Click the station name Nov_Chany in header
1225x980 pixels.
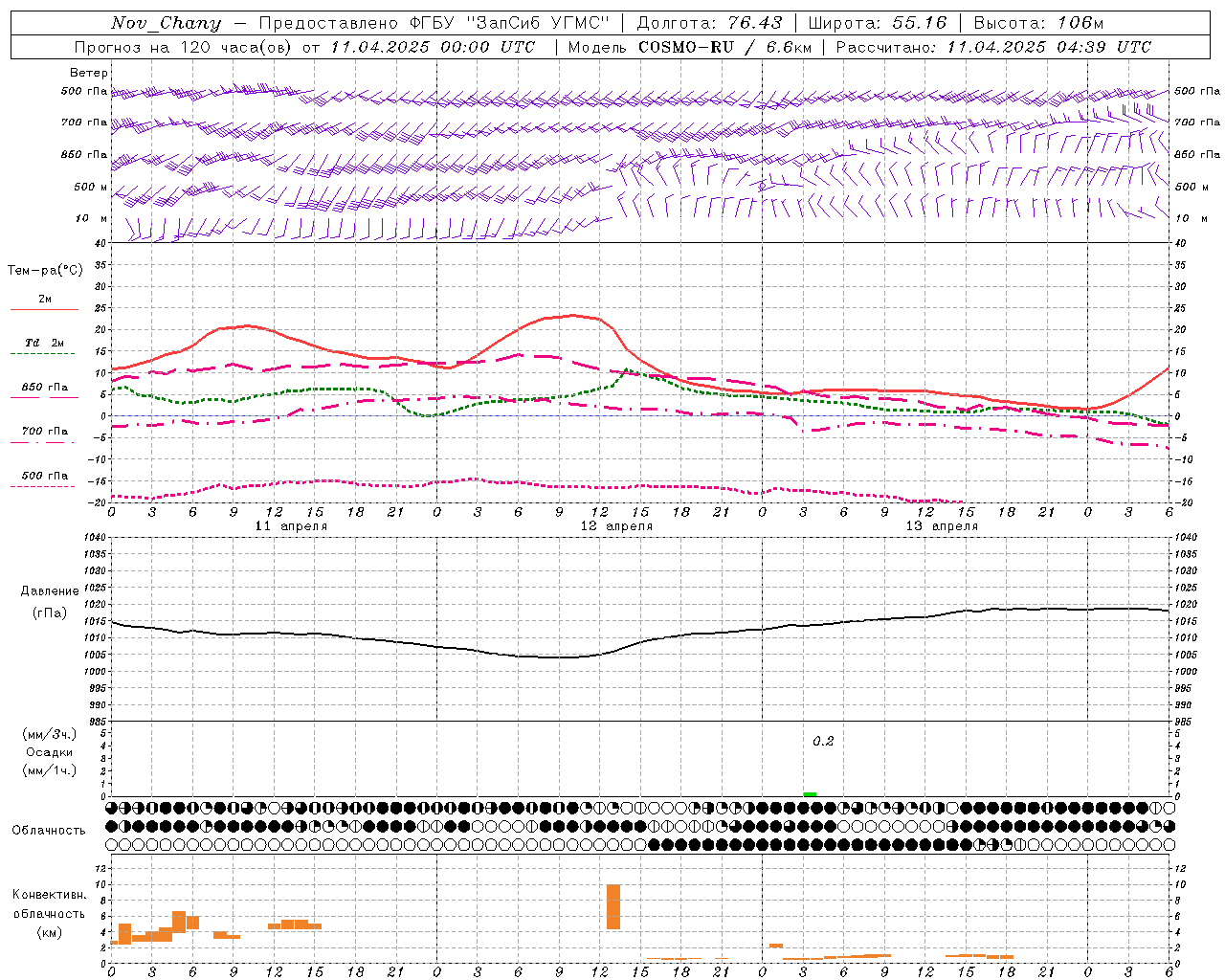[166, 24]
